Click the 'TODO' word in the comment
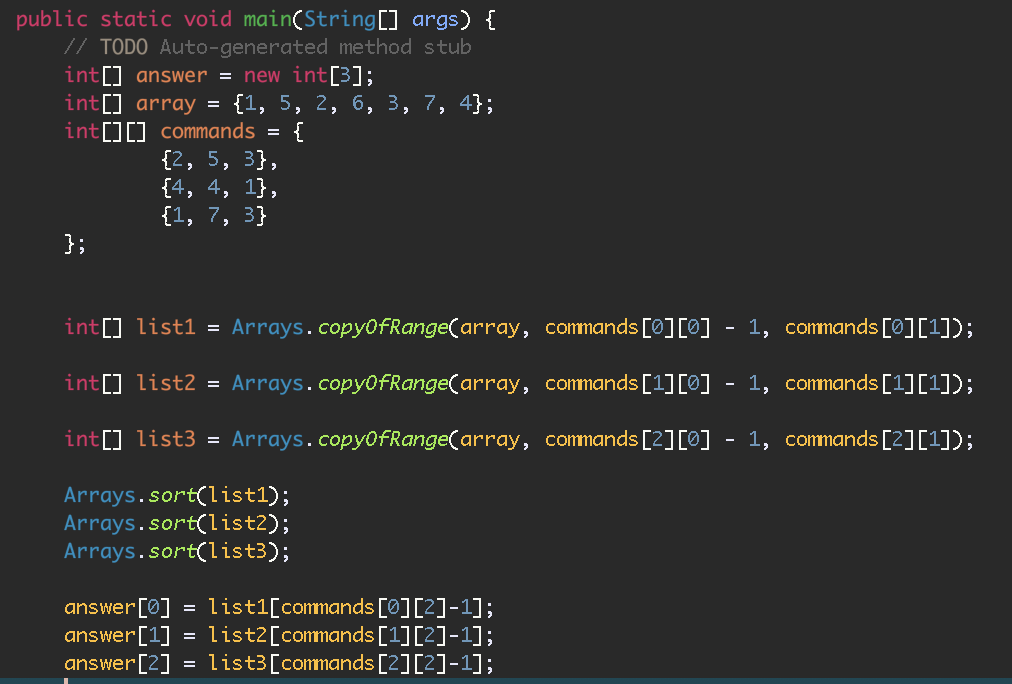 (x=124, y=47)
